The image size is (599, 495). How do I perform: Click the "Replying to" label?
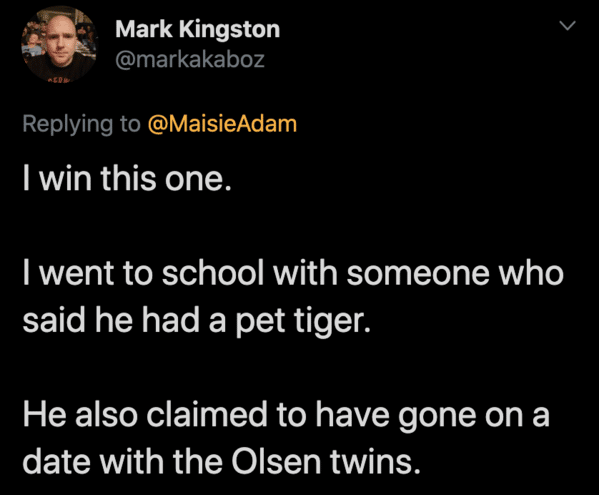(x=81, y=125)
